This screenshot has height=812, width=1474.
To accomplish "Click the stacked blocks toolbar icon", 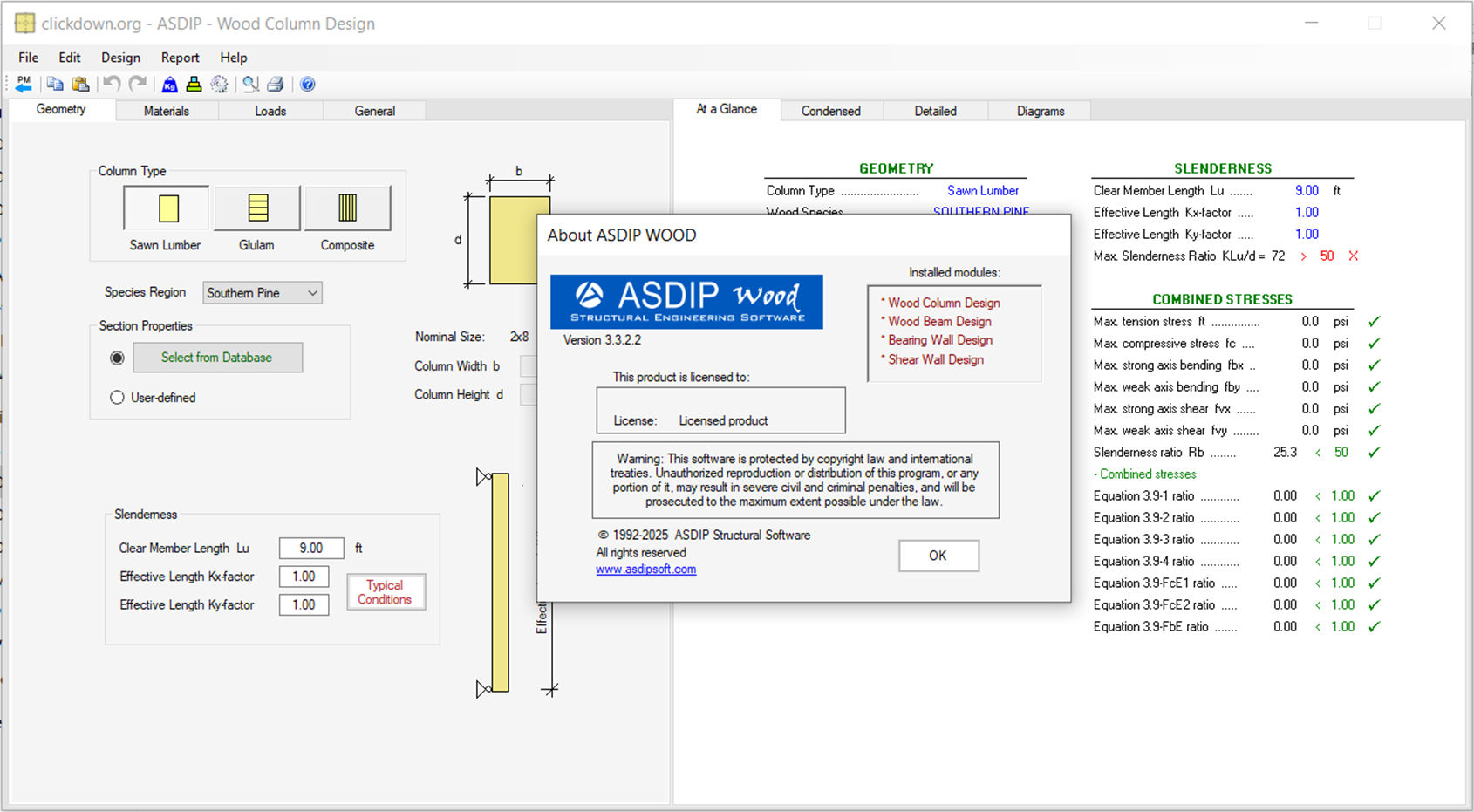I will tap(194, 84).
